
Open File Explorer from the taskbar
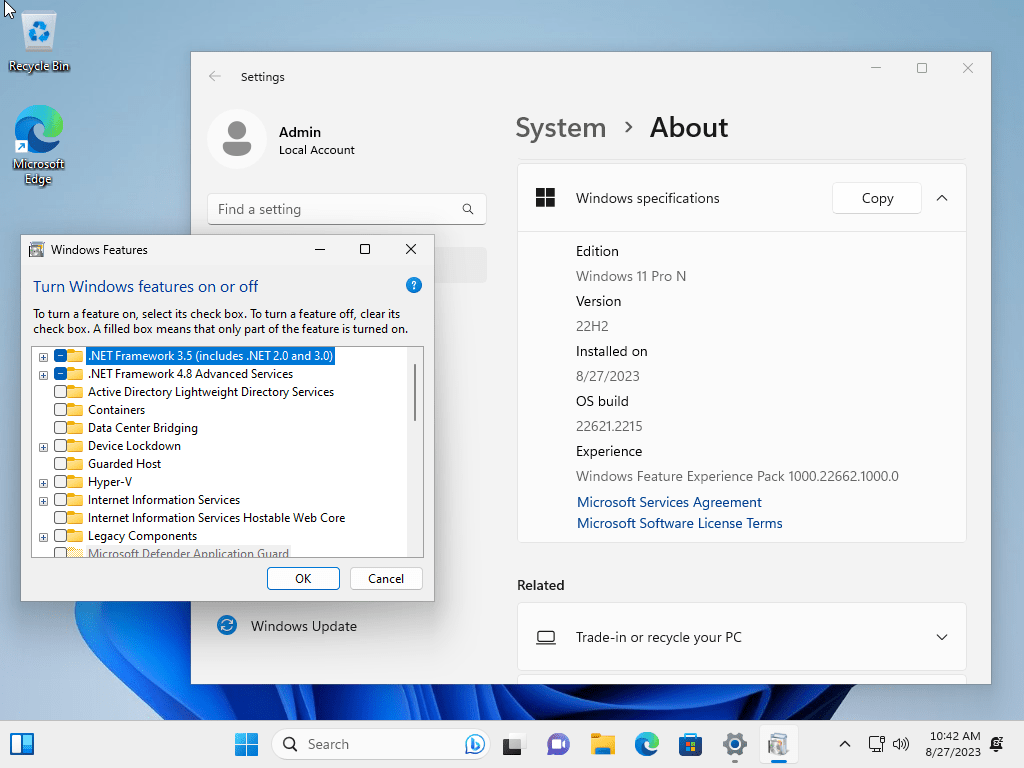(602, 744)
